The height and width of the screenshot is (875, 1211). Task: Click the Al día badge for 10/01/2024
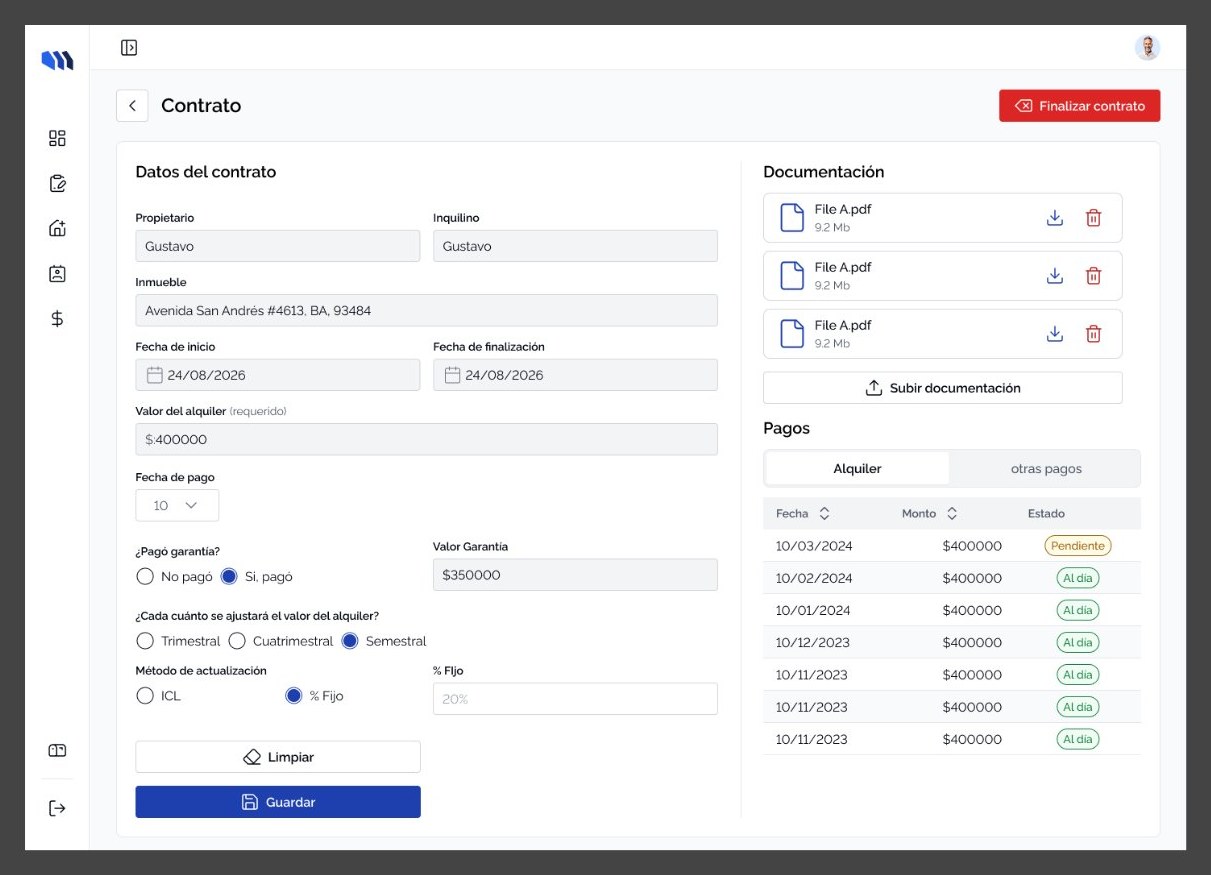(x=1078, y=610)
